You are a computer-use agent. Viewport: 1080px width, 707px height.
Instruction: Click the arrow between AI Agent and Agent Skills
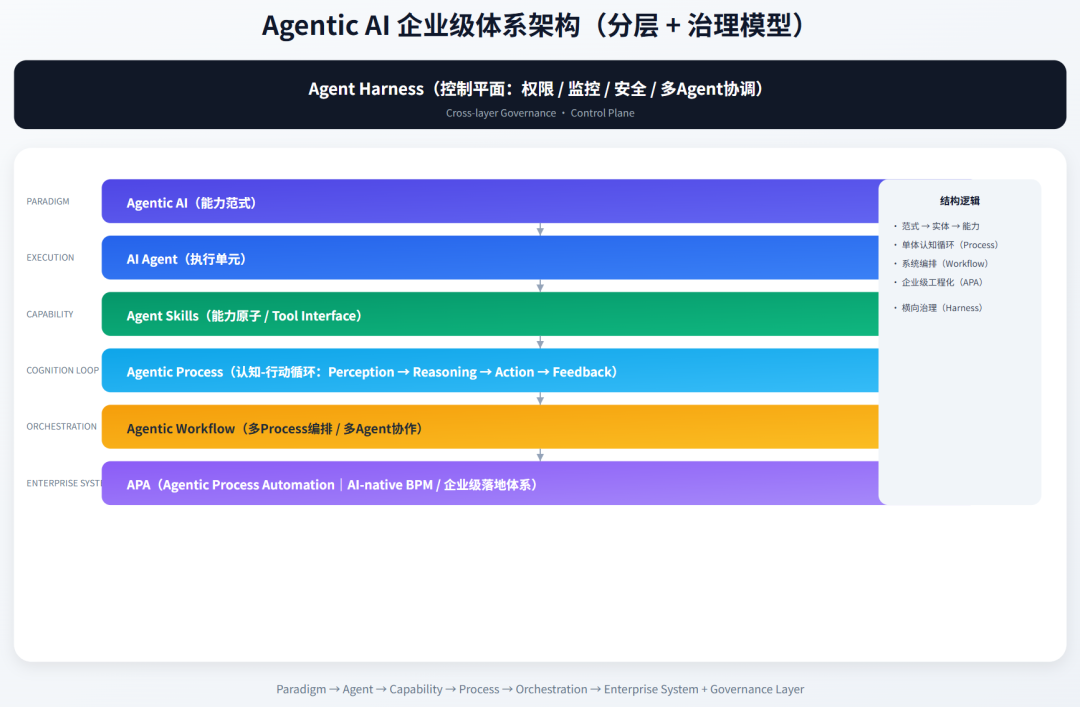(540, 284)
